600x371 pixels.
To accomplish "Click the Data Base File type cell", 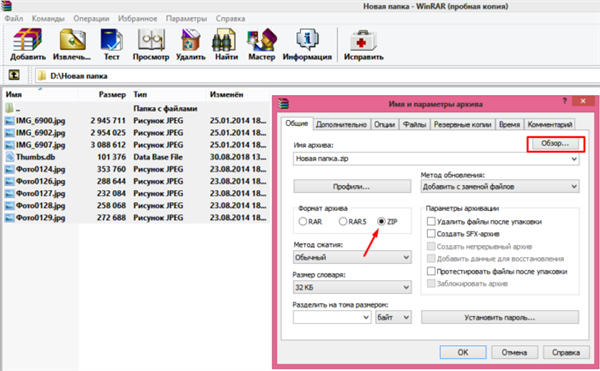I will pyautogui.click(x=158, y=157).
